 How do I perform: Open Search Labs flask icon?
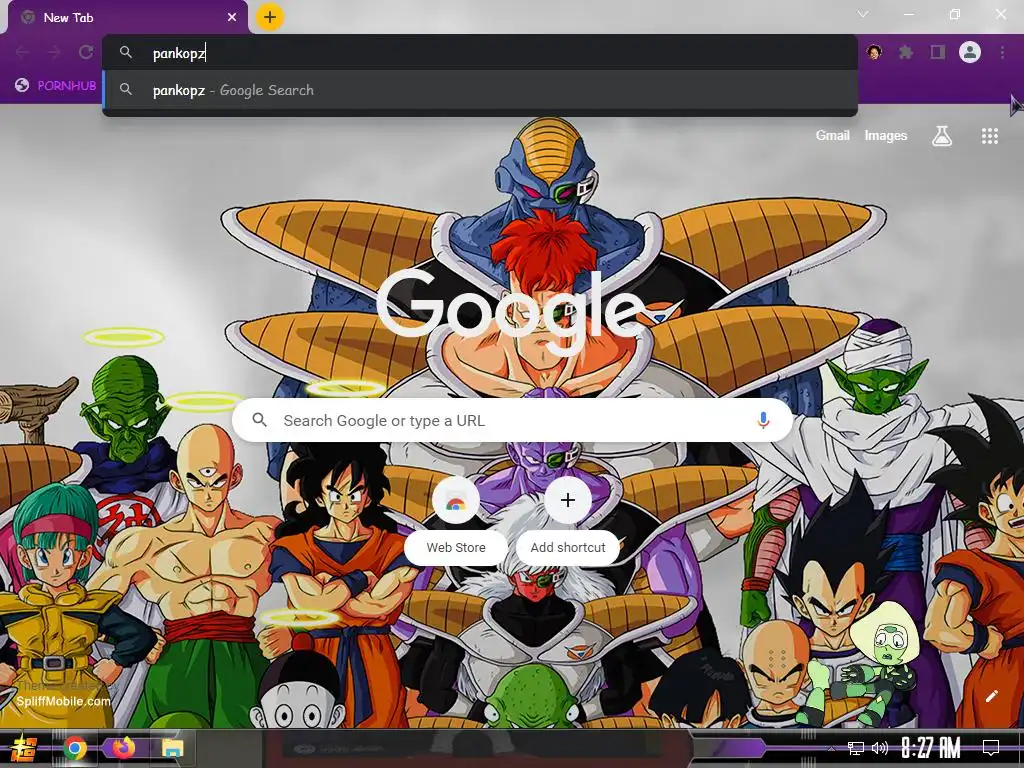(942, 136)
